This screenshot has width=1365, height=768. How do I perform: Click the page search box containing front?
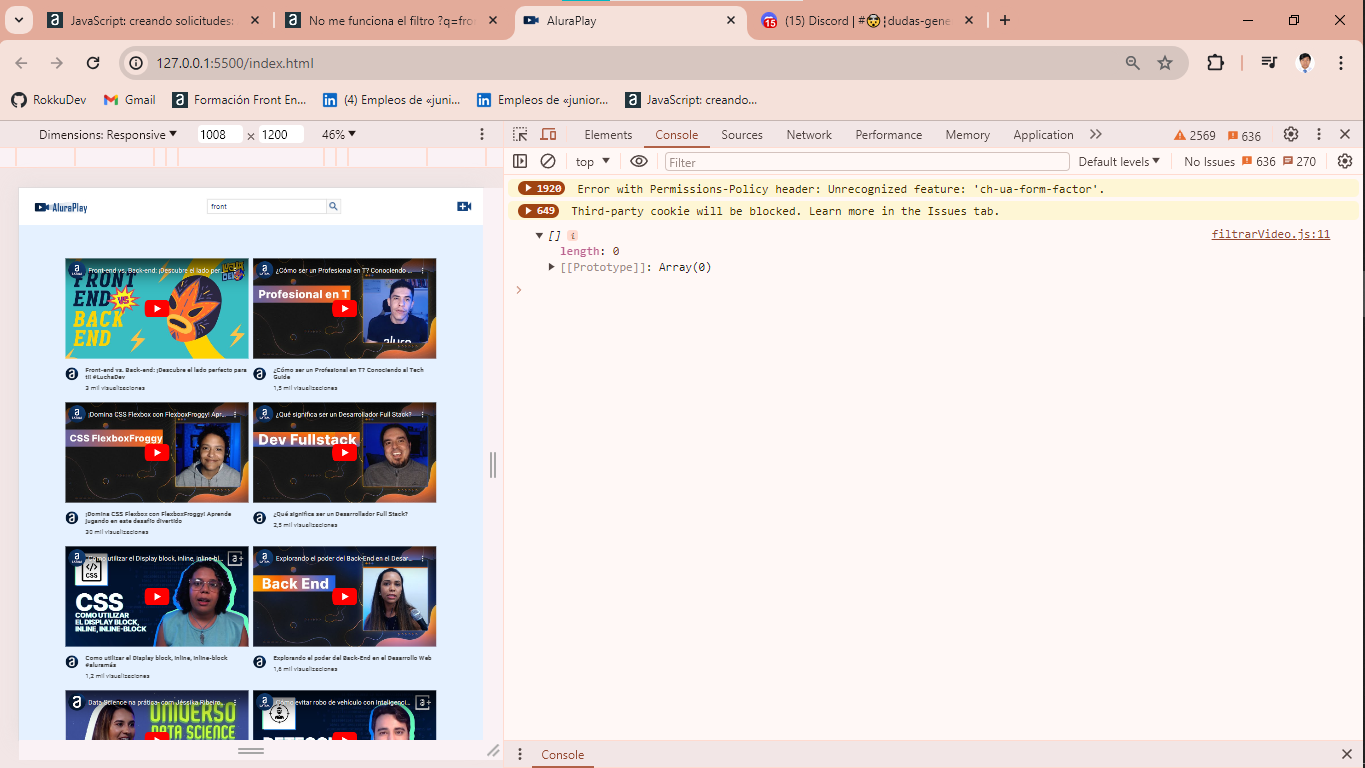267,206
